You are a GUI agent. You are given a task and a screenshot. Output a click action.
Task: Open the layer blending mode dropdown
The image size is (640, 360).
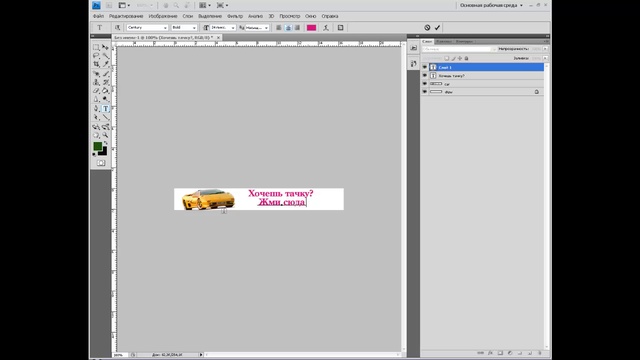tap(459, 49)
